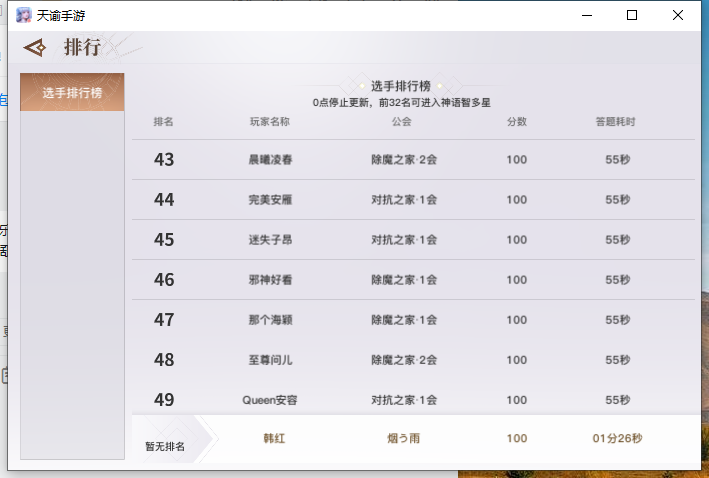Image resolution: width=709 pixels, height=478 pixels.
Task: Click guild 对抗之家·1会 in rank 44 row
Action: tap(404, 199)
